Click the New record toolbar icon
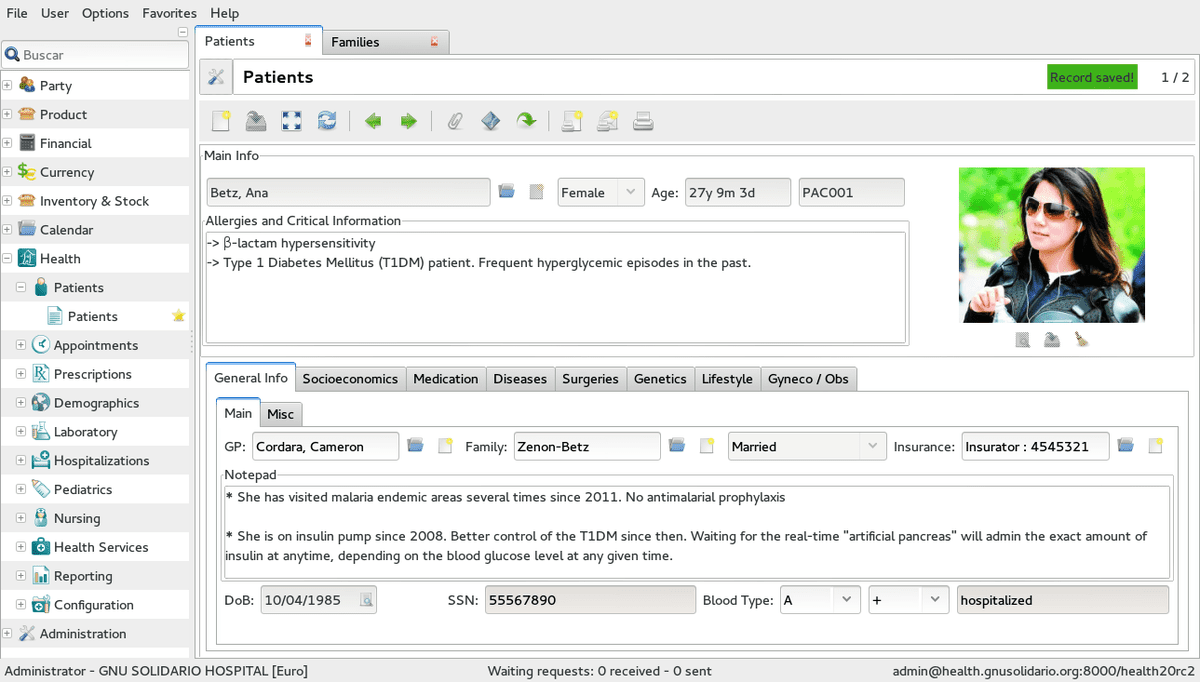This screenshot has width=1200, height=682. pos(222,121)
